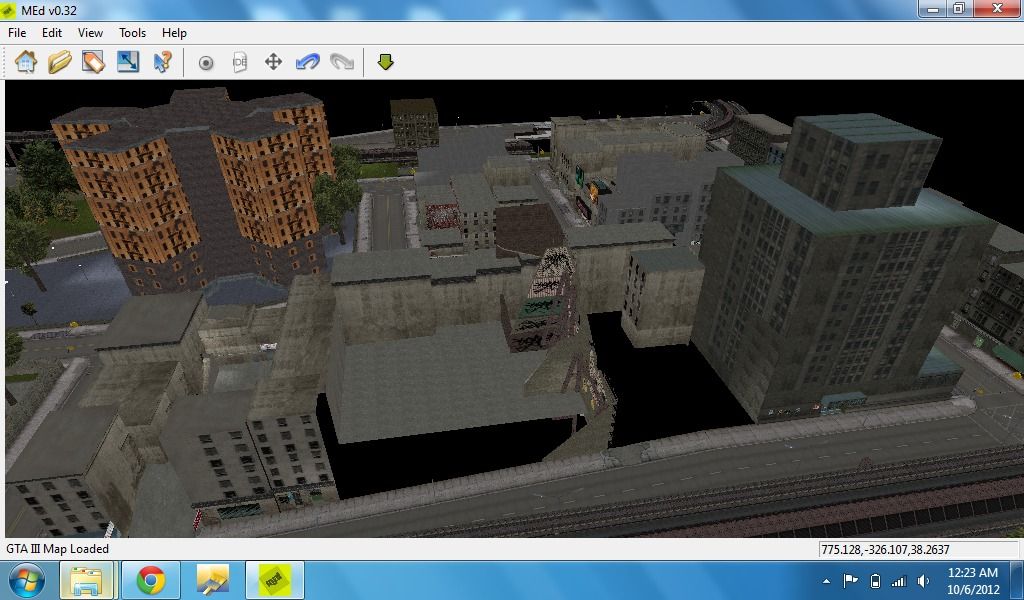Open the File menu
The height and width of the screenshot is (600, 1024).
(x=17, y=33)
